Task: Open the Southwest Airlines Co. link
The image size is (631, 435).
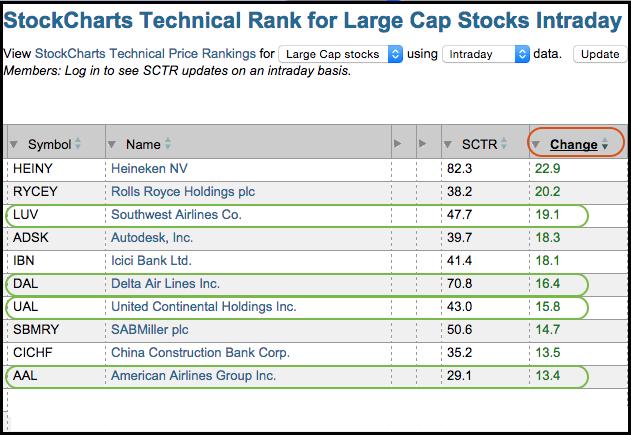Action: [x=176, y=214]
